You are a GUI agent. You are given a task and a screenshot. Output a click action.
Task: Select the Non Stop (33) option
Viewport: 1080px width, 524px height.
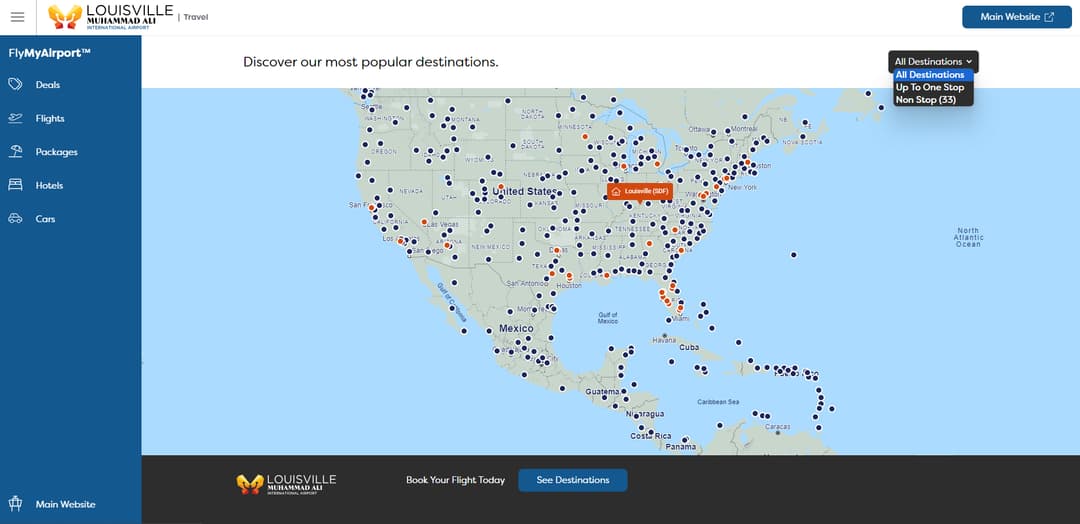(933, 100)
